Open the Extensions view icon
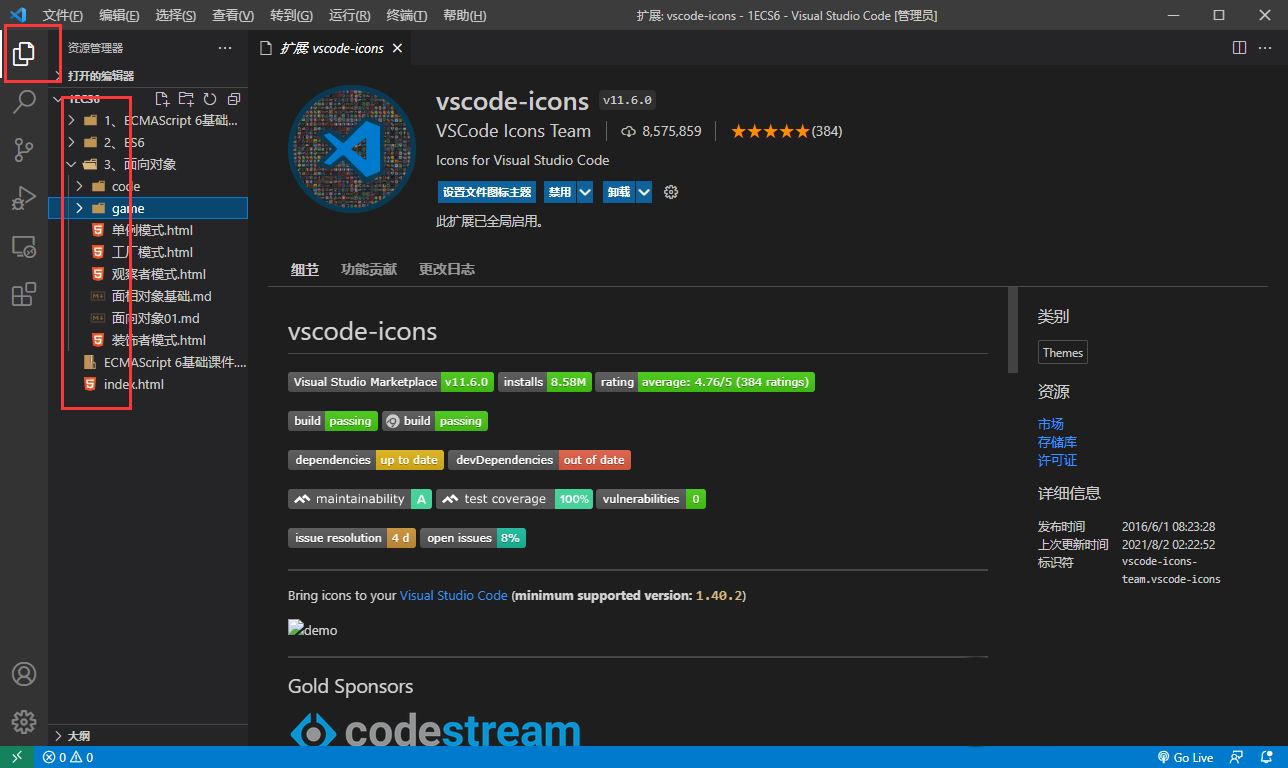Image resolution: width=1288 pixels, height=768 pixels. [24, 294]
